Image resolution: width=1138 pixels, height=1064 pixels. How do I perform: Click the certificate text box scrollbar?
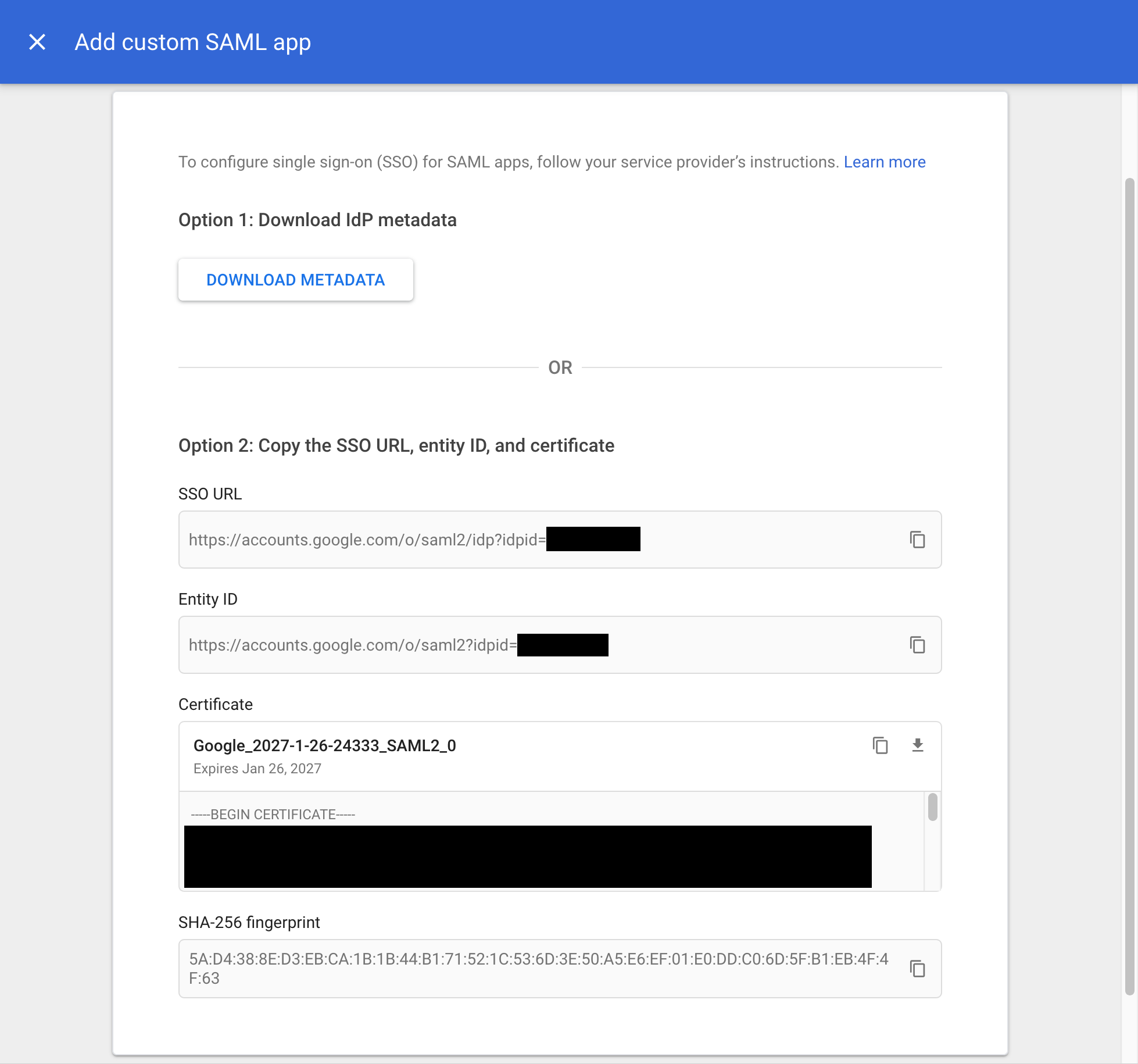[x=932, y=807]
